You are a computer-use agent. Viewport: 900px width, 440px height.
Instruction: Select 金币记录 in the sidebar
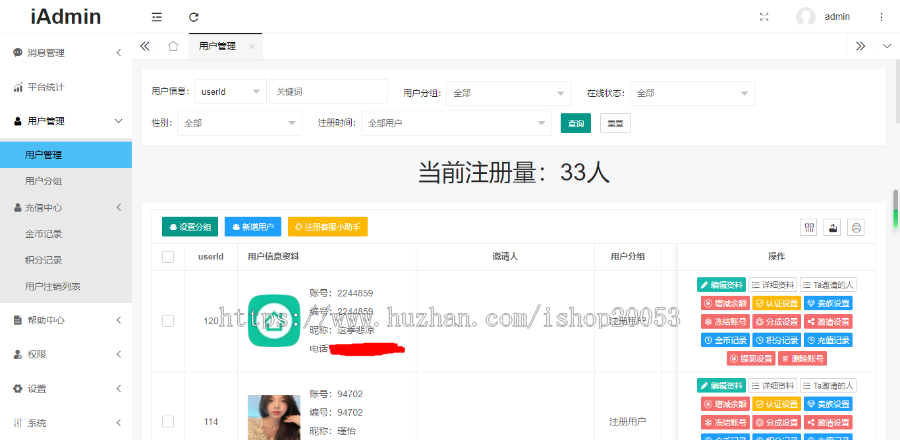pyautogui.click(x=66, y=234)
